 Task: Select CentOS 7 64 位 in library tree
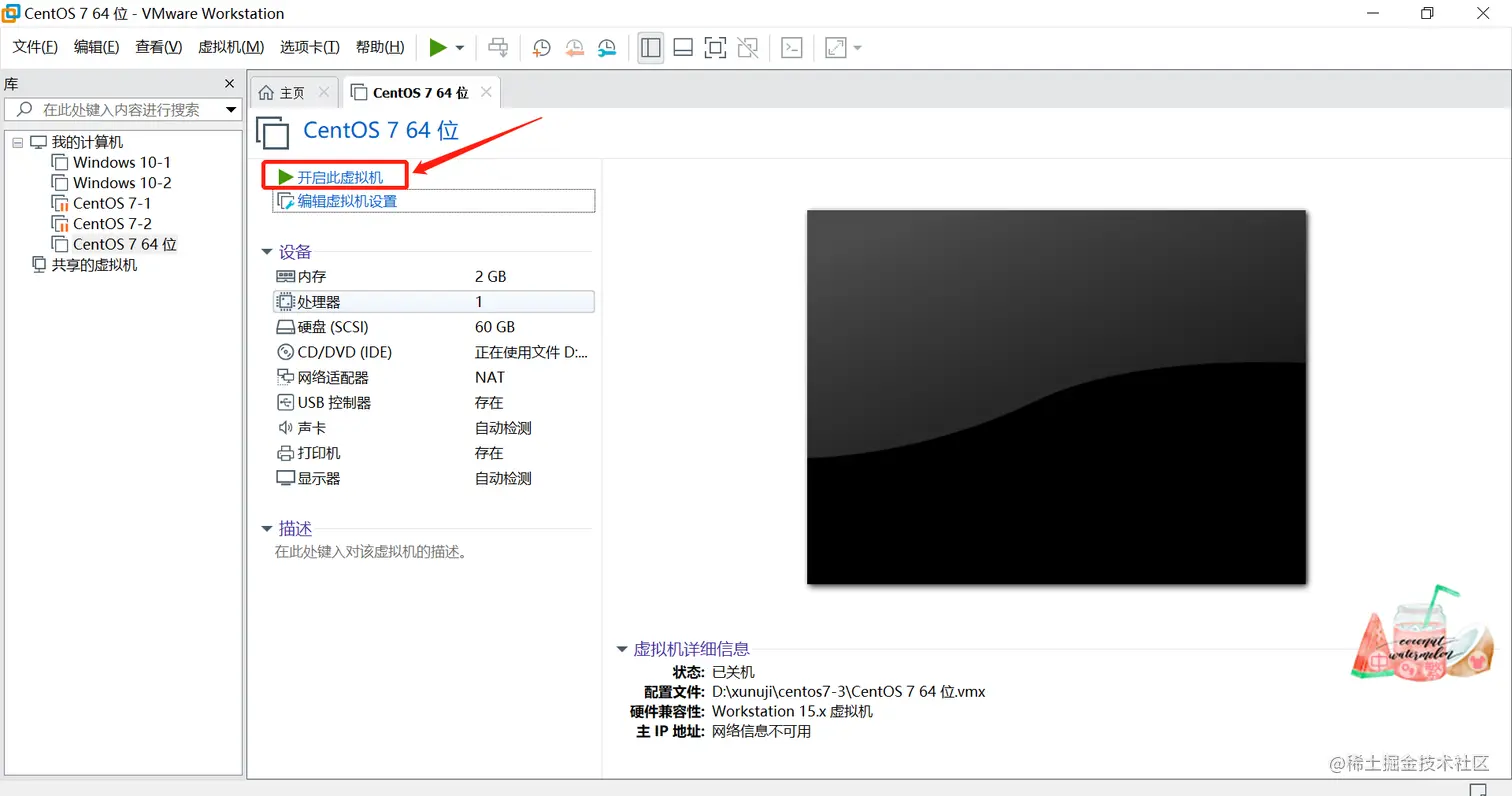(124, 244)
